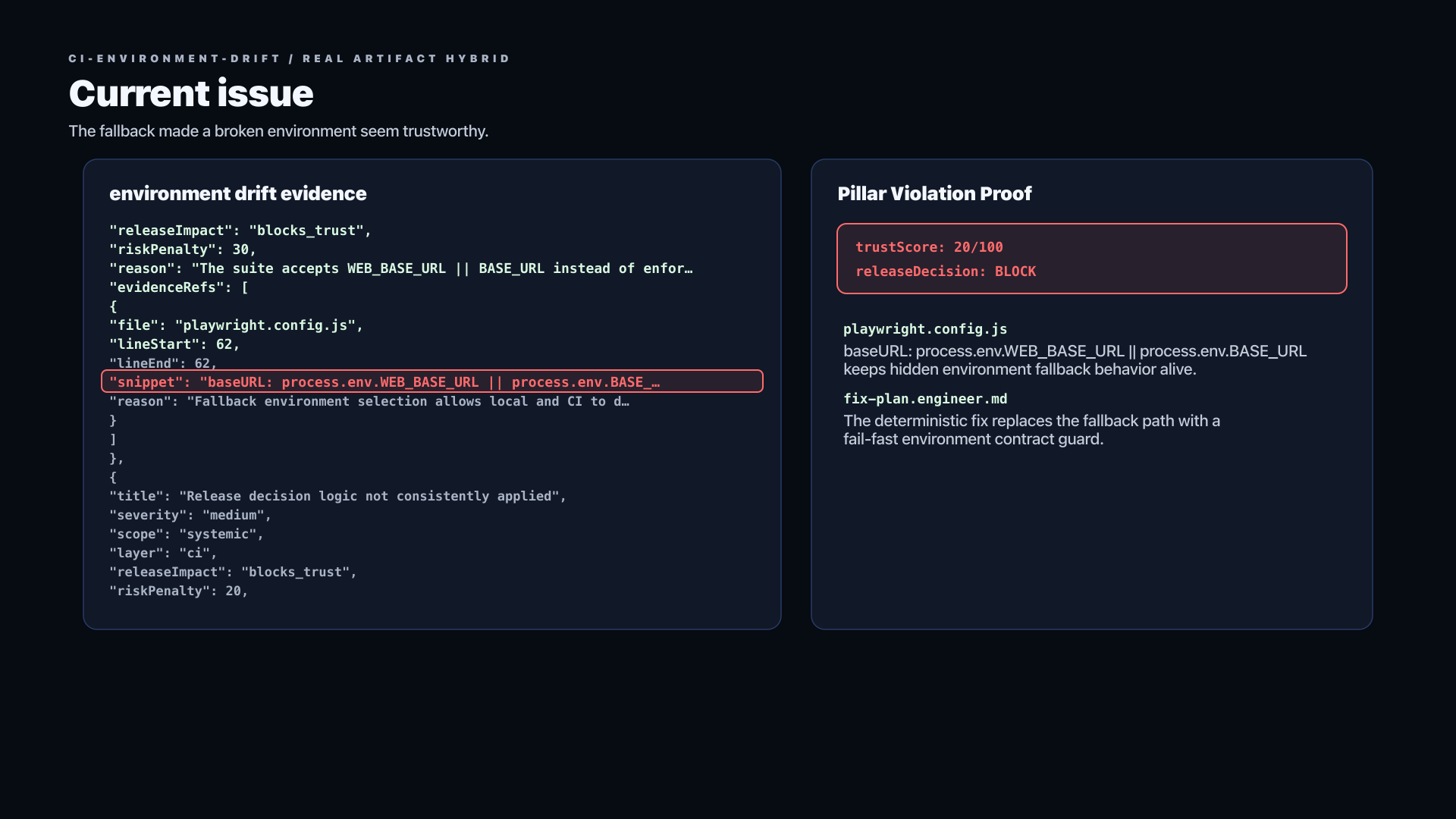
Task: Select the '"evidenceRefs": [' line
Action: coord(179,287)
